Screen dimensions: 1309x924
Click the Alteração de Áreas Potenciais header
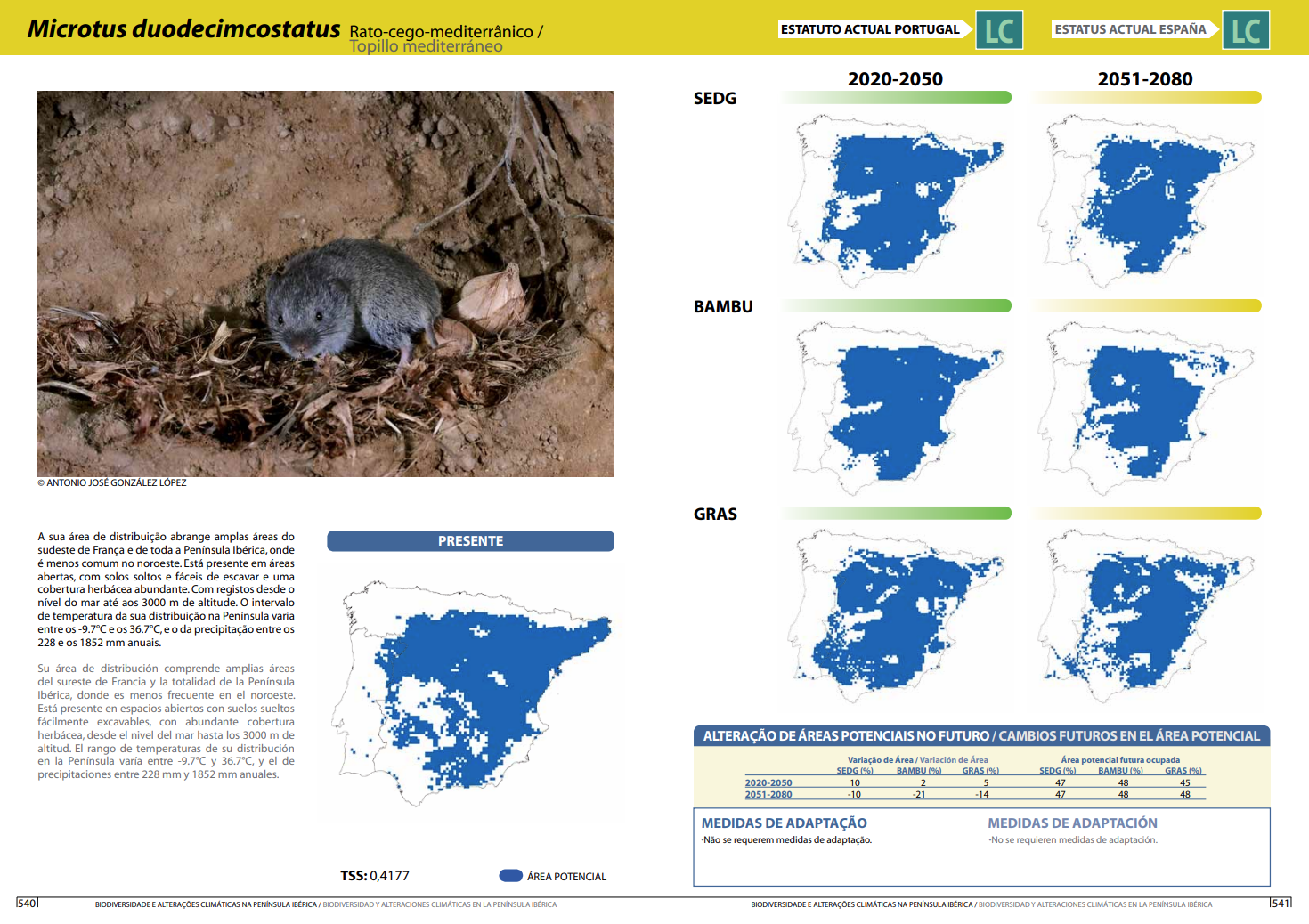tap(981, 736)
